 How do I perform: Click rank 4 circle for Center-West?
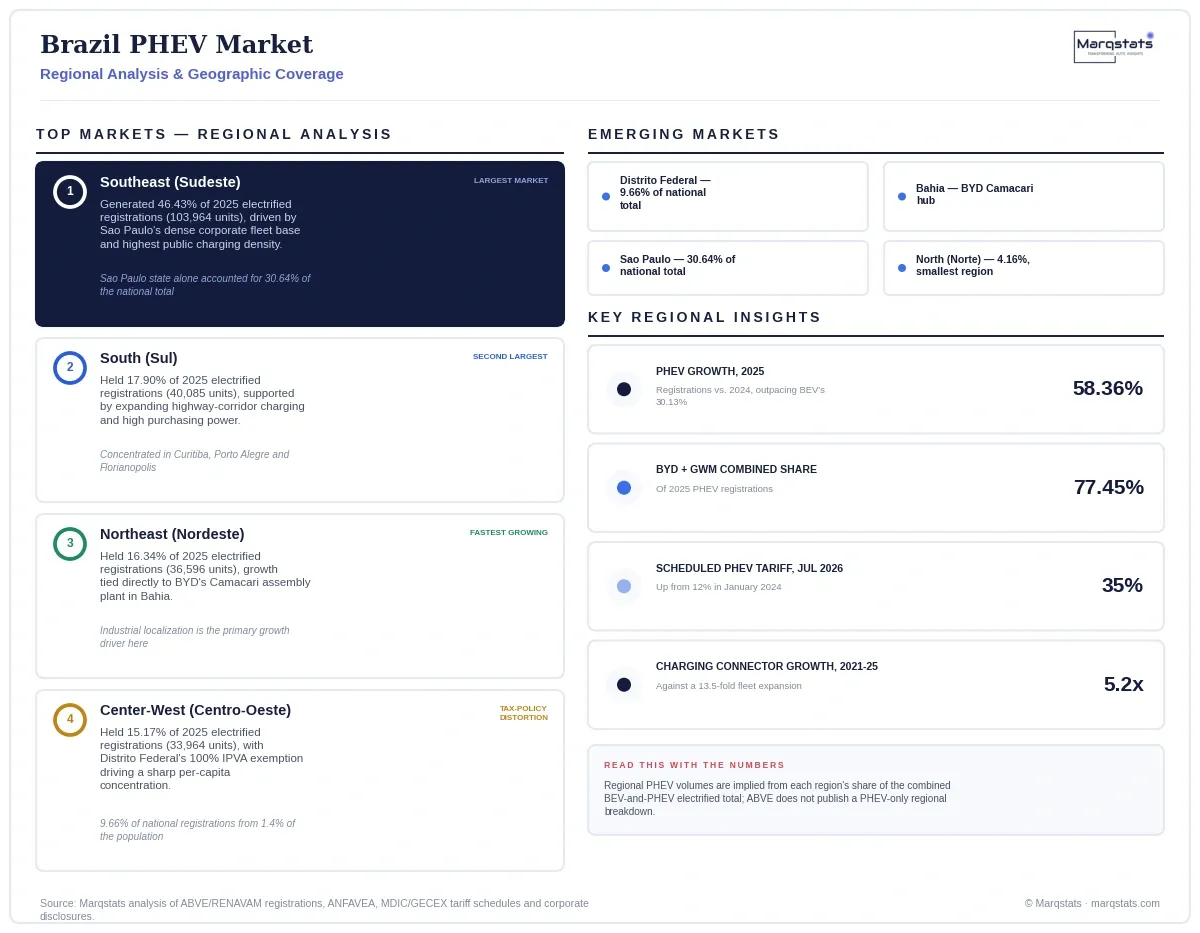pos(70,720)
